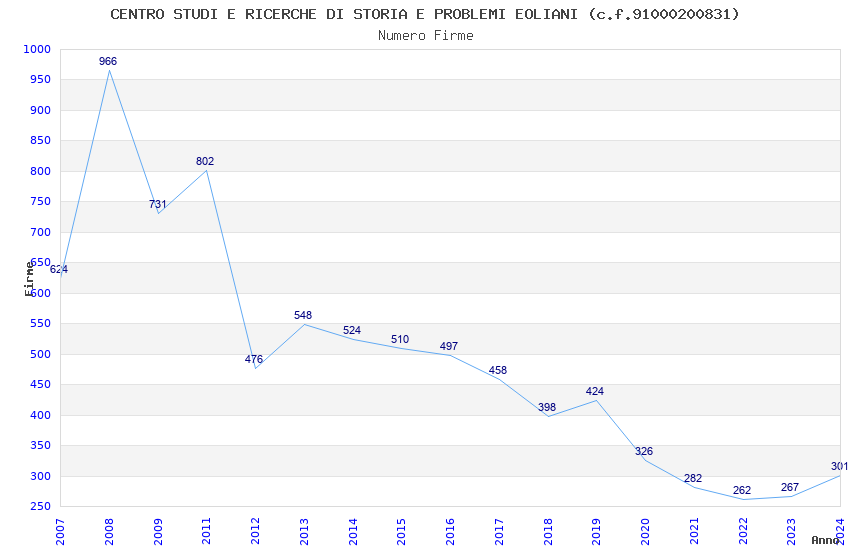
Task: Select data label 458
Action: click(498, 370)
